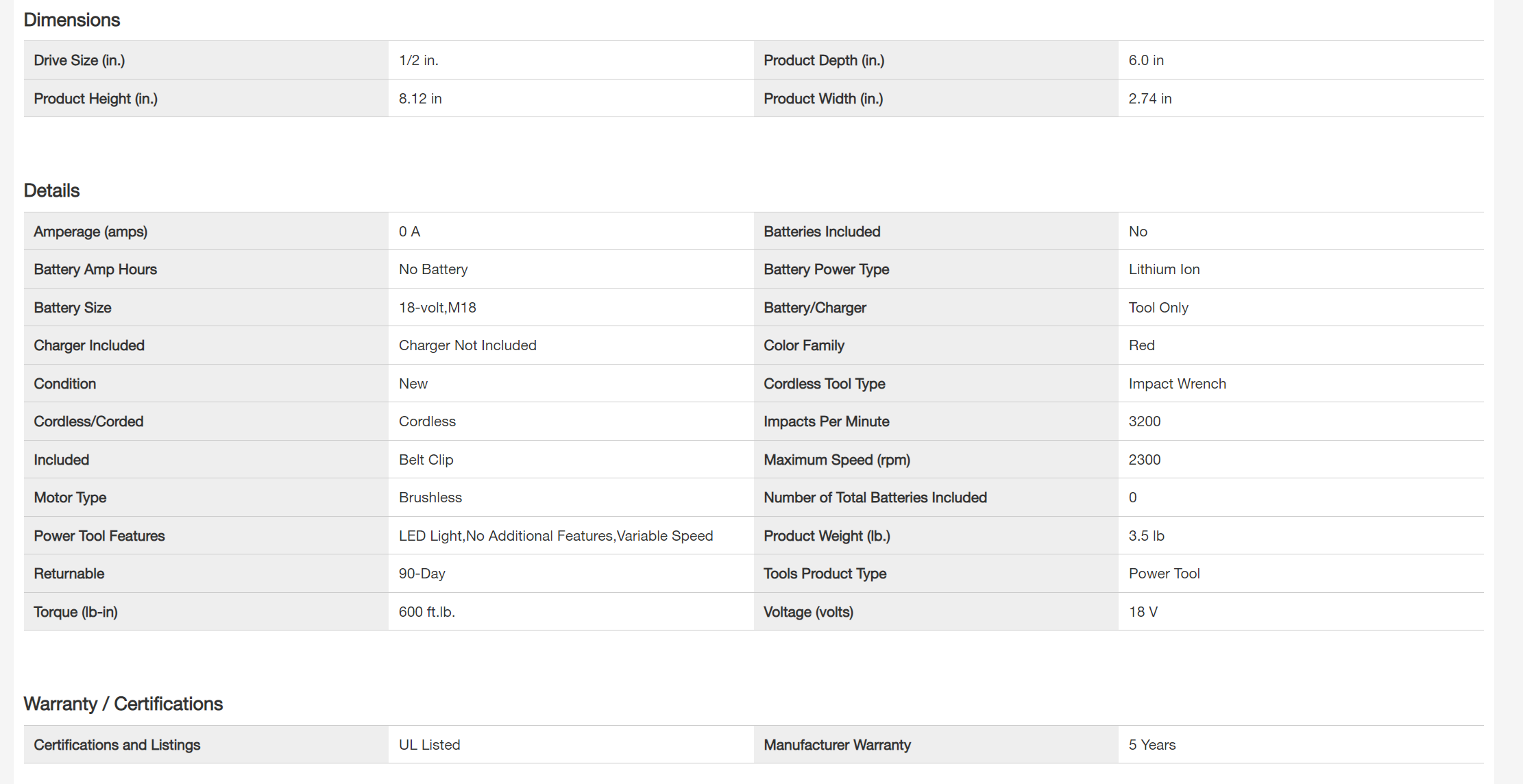Screen dimensions: 1523x784
Task: Click the Power Tool Features label
Action: pos(99,536)
